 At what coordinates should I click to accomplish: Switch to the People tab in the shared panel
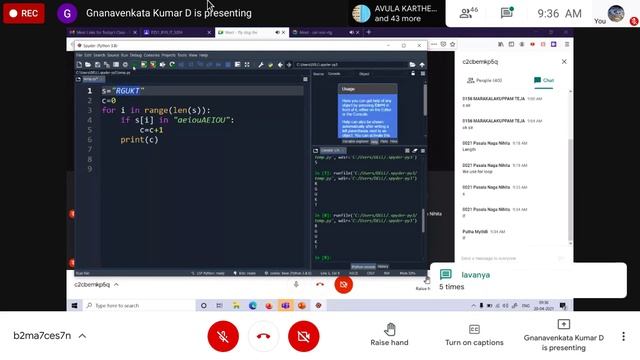484,80
